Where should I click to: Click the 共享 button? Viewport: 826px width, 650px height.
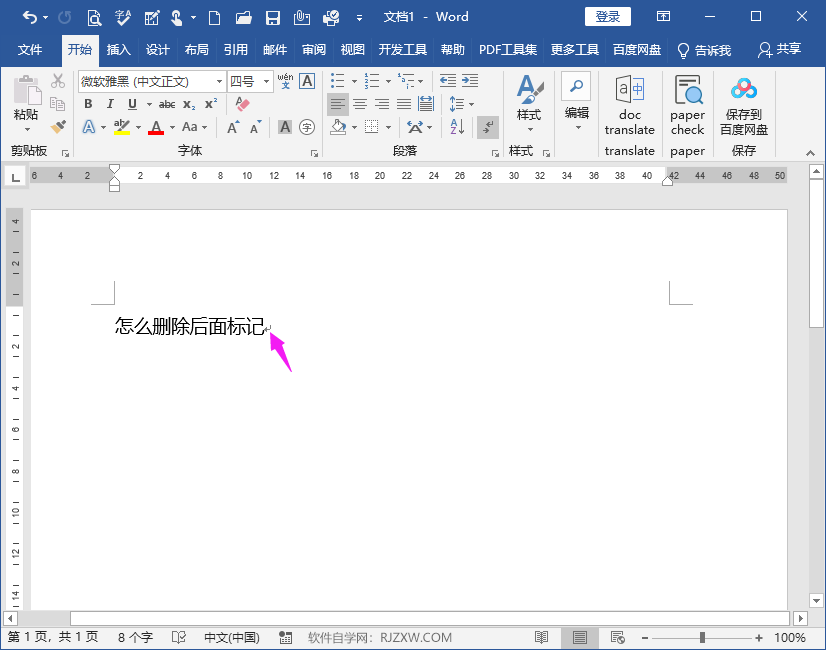(788, 49)
